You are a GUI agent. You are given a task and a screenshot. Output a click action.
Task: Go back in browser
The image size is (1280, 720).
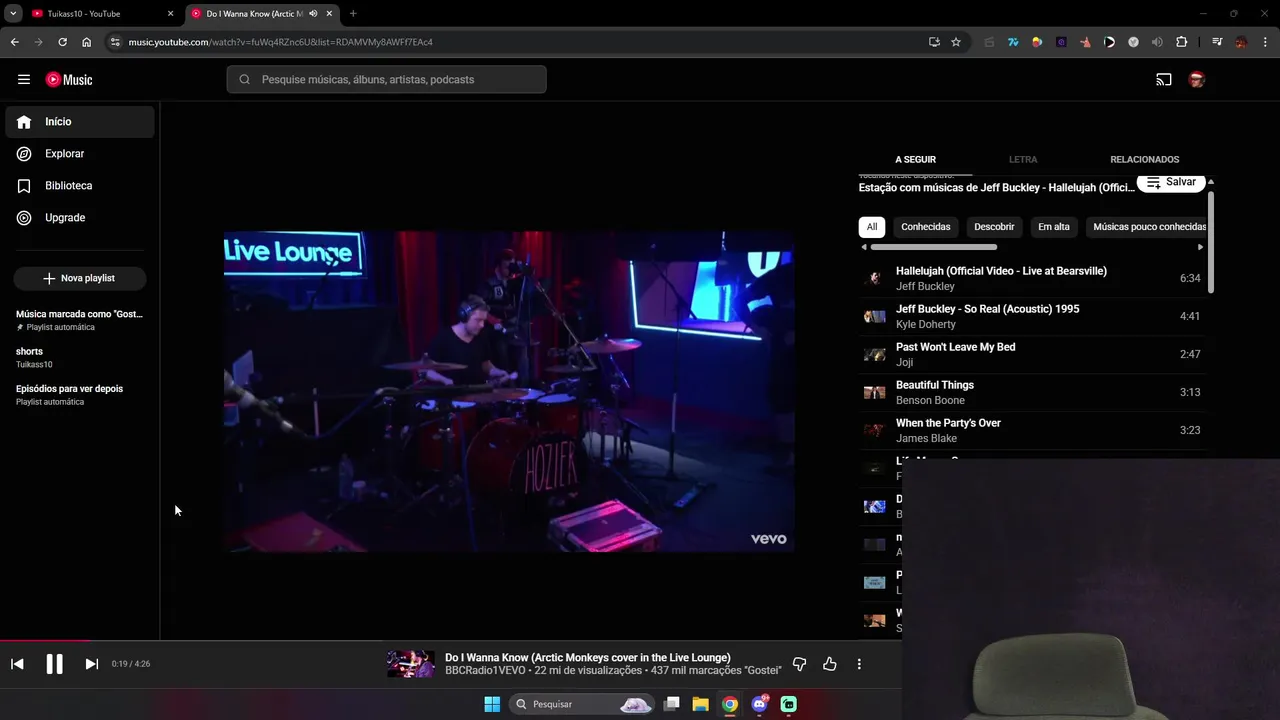[x=14, y=42]
